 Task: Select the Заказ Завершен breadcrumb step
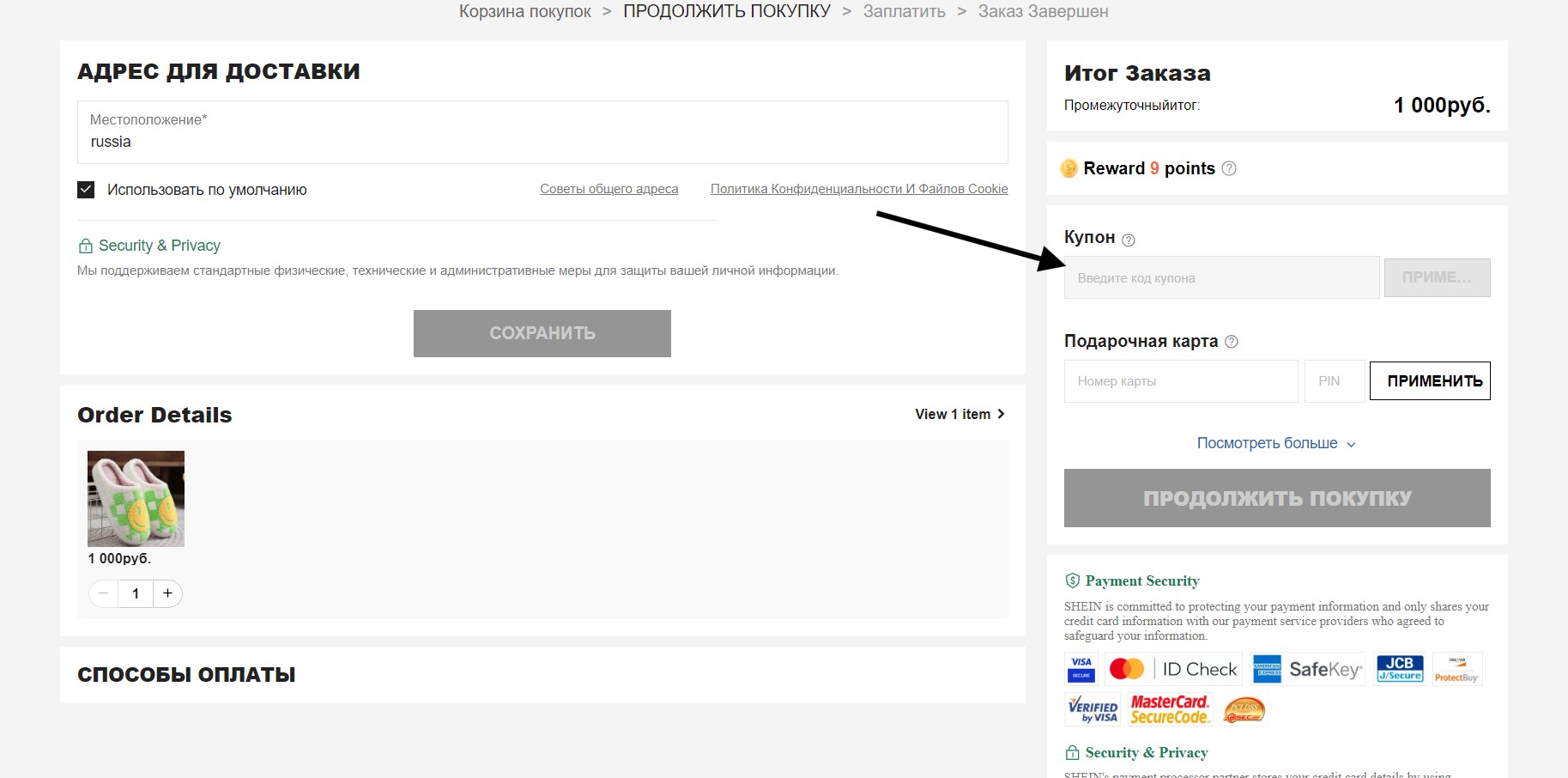pos(1044,11)
